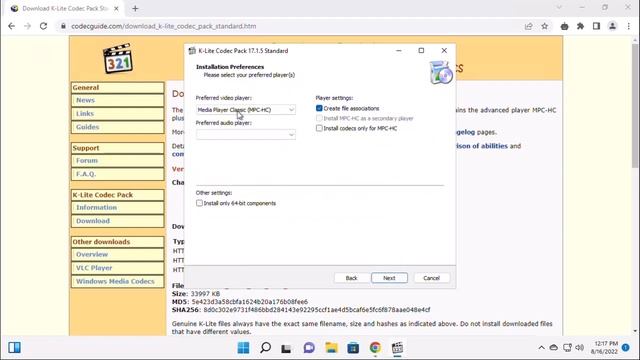Open the Windows Media Codecs link
This screenshot has height=360, width=640.
(x=118, y=281)
